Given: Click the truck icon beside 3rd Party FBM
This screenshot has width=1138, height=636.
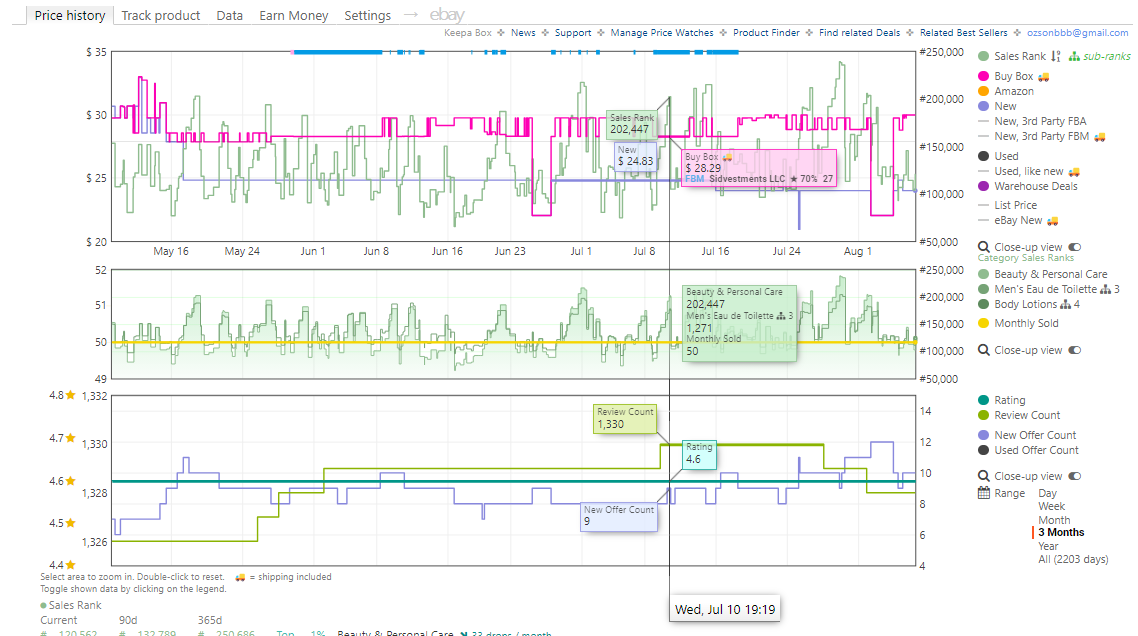Looking at the screenshot, I should (1100, 136).
